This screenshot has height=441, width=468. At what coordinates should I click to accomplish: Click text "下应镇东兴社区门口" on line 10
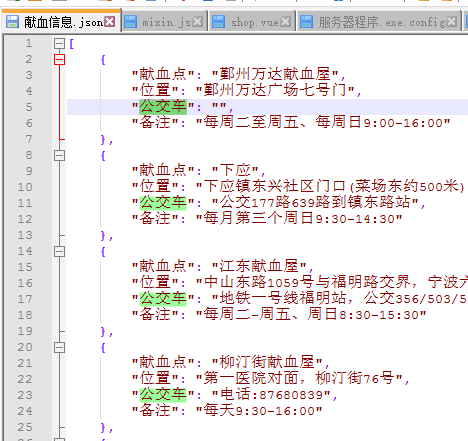point(275,186)
